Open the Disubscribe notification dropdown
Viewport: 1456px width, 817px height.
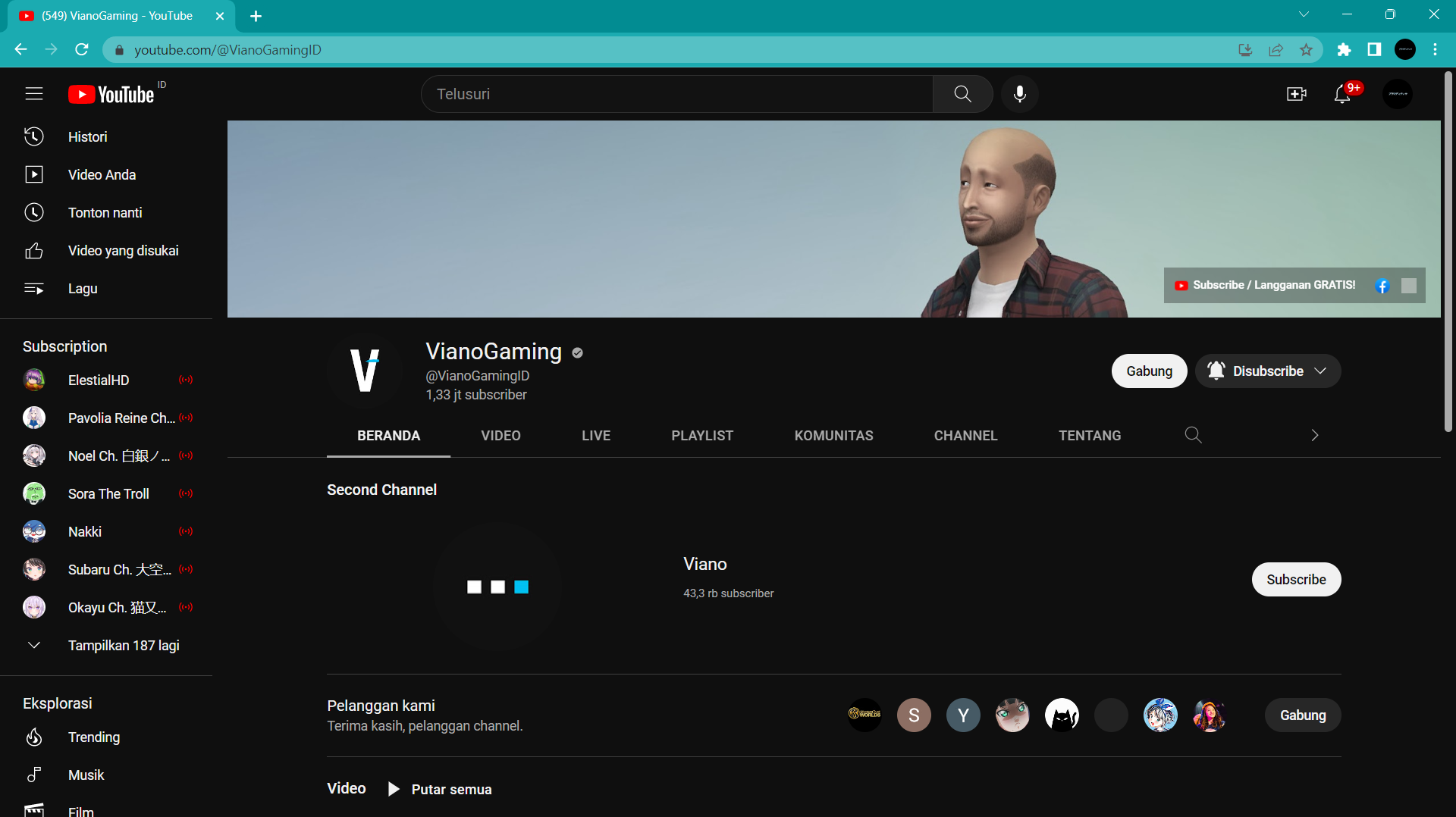[x=1268, y=371]
